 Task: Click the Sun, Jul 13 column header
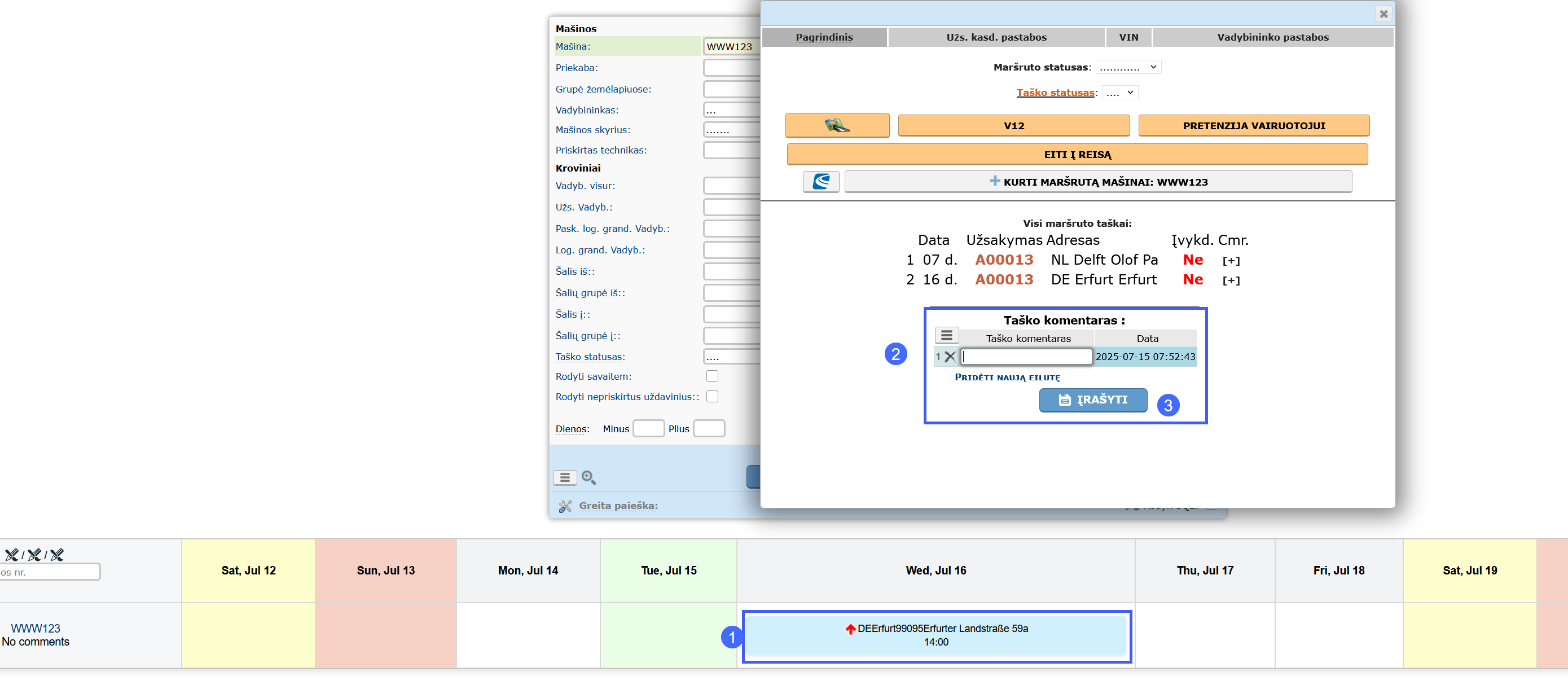(385, 570)
